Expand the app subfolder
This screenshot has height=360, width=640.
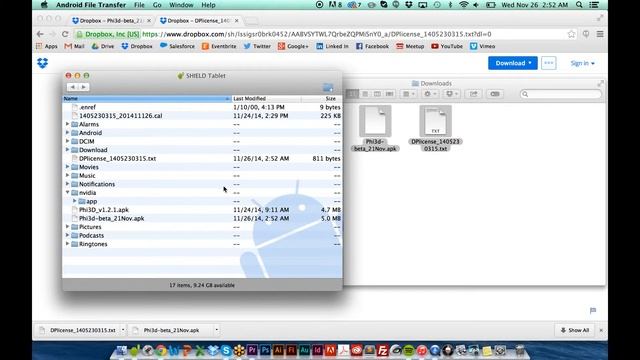point(75,201)
